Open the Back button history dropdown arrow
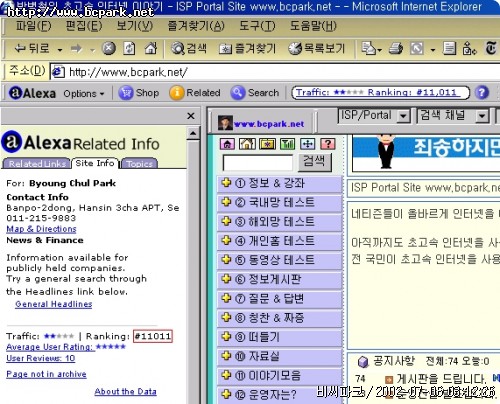 [x=60, y=50]
